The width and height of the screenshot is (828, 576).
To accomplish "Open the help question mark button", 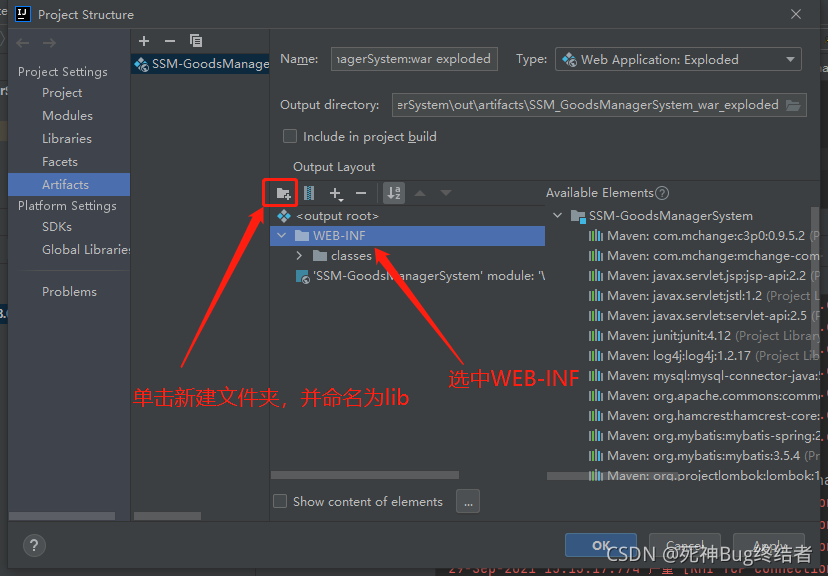I will point(34,545).
